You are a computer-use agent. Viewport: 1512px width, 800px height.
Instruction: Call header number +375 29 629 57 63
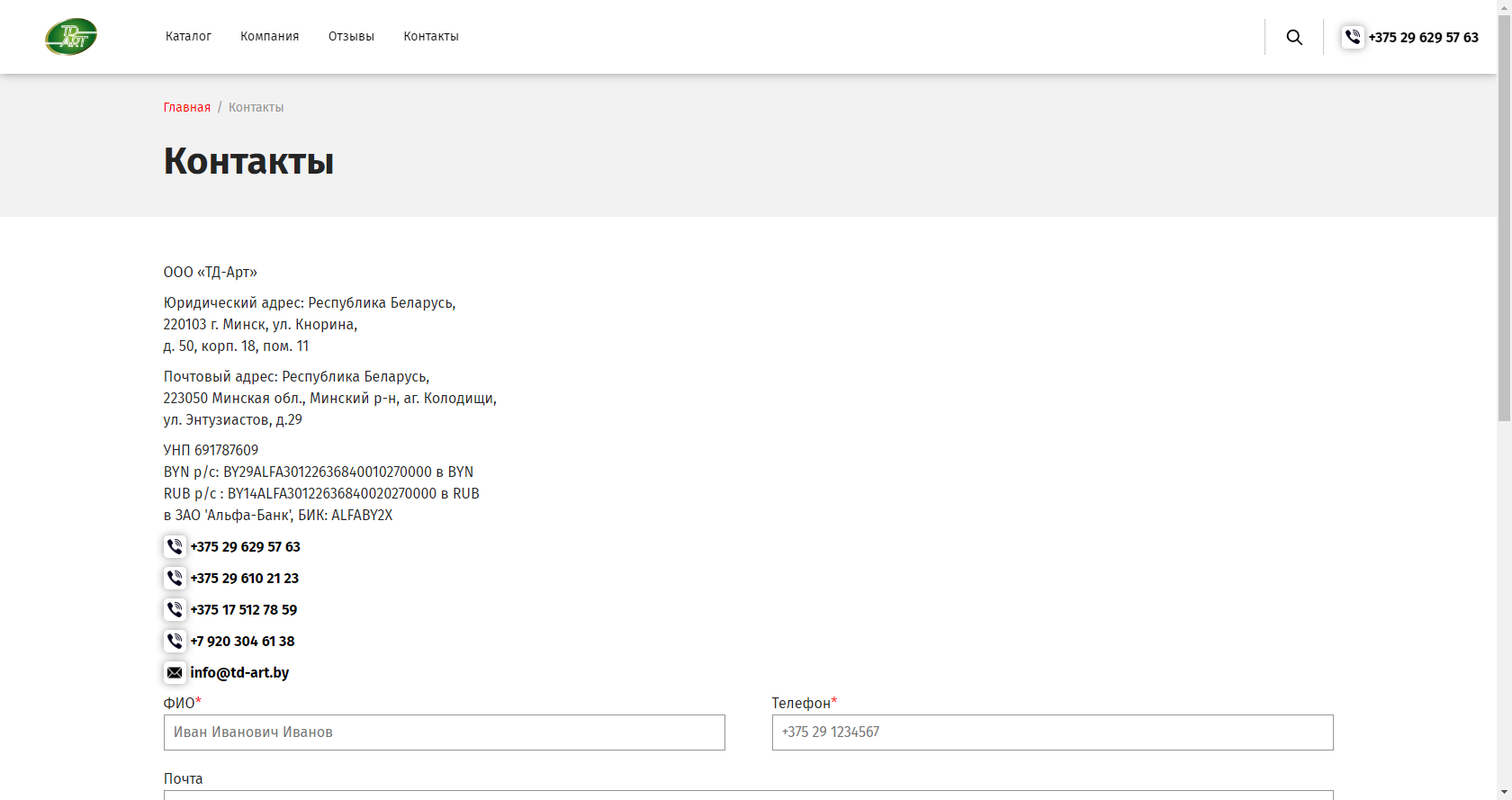[x=1423, y=37]
